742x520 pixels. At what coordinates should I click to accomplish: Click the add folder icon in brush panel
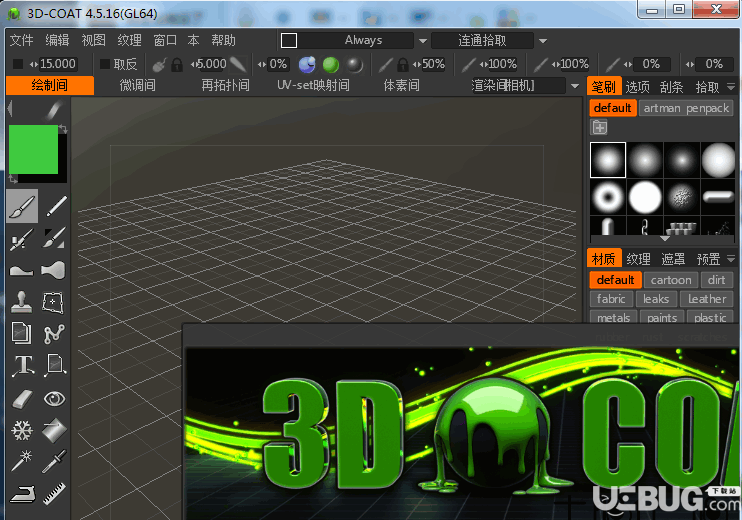[x=599, y=127]
